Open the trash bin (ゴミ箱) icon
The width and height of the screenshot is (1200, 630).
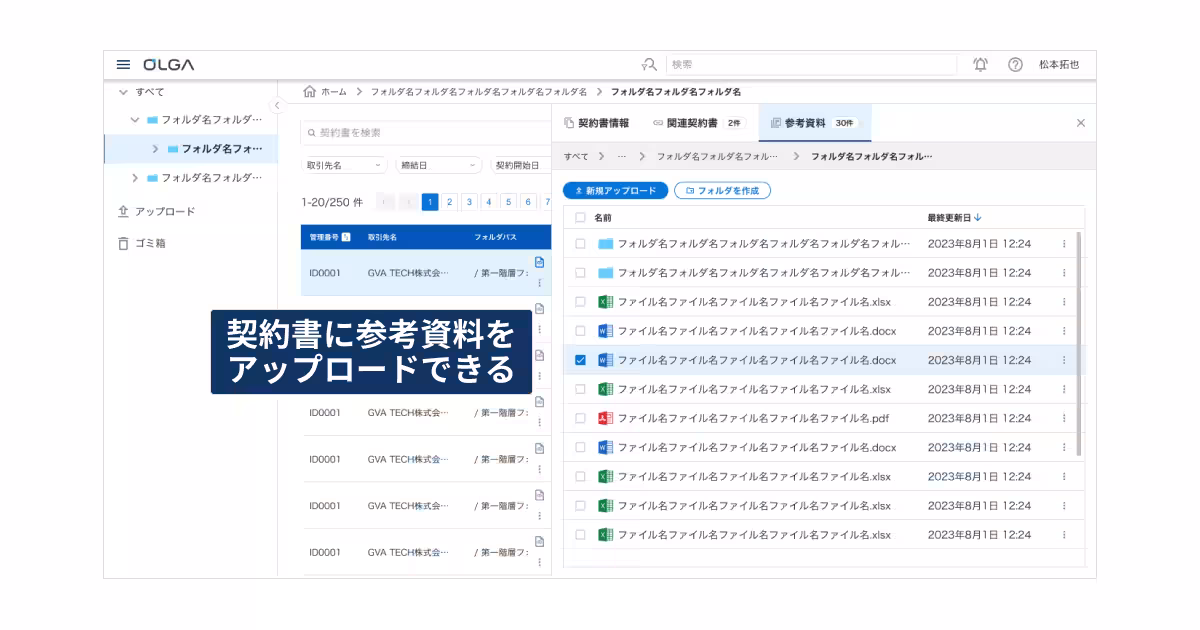[x=123, y=243]
